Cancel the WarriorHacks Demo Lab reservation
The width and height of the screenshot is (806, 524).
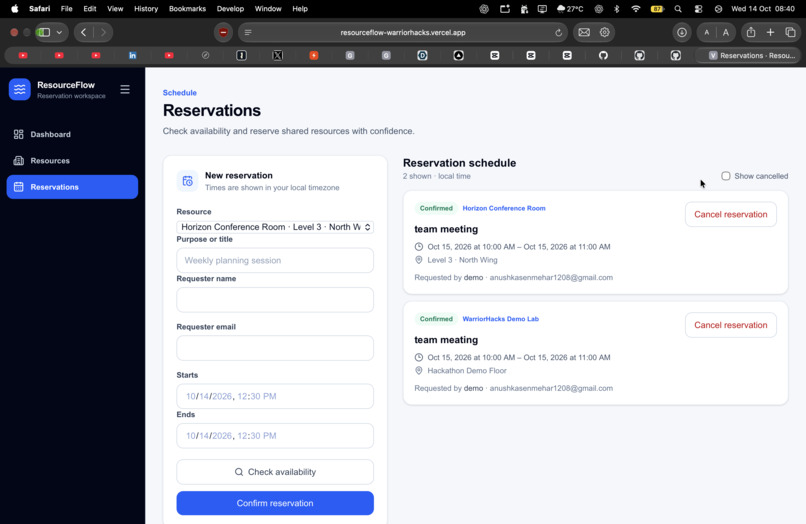click(730, 325)
